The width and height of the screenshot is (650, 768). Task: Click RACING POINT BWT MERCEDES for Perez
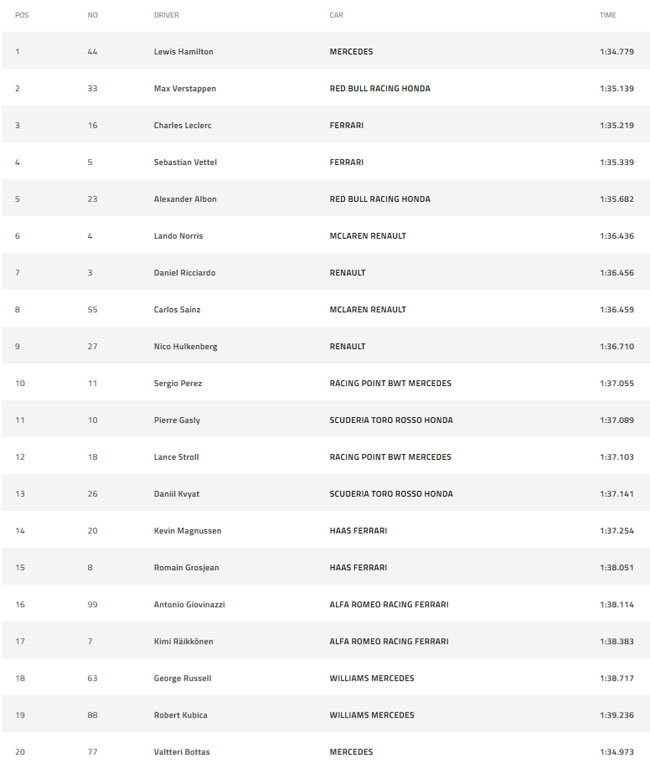pyautogui.click(x=390, y=383)
